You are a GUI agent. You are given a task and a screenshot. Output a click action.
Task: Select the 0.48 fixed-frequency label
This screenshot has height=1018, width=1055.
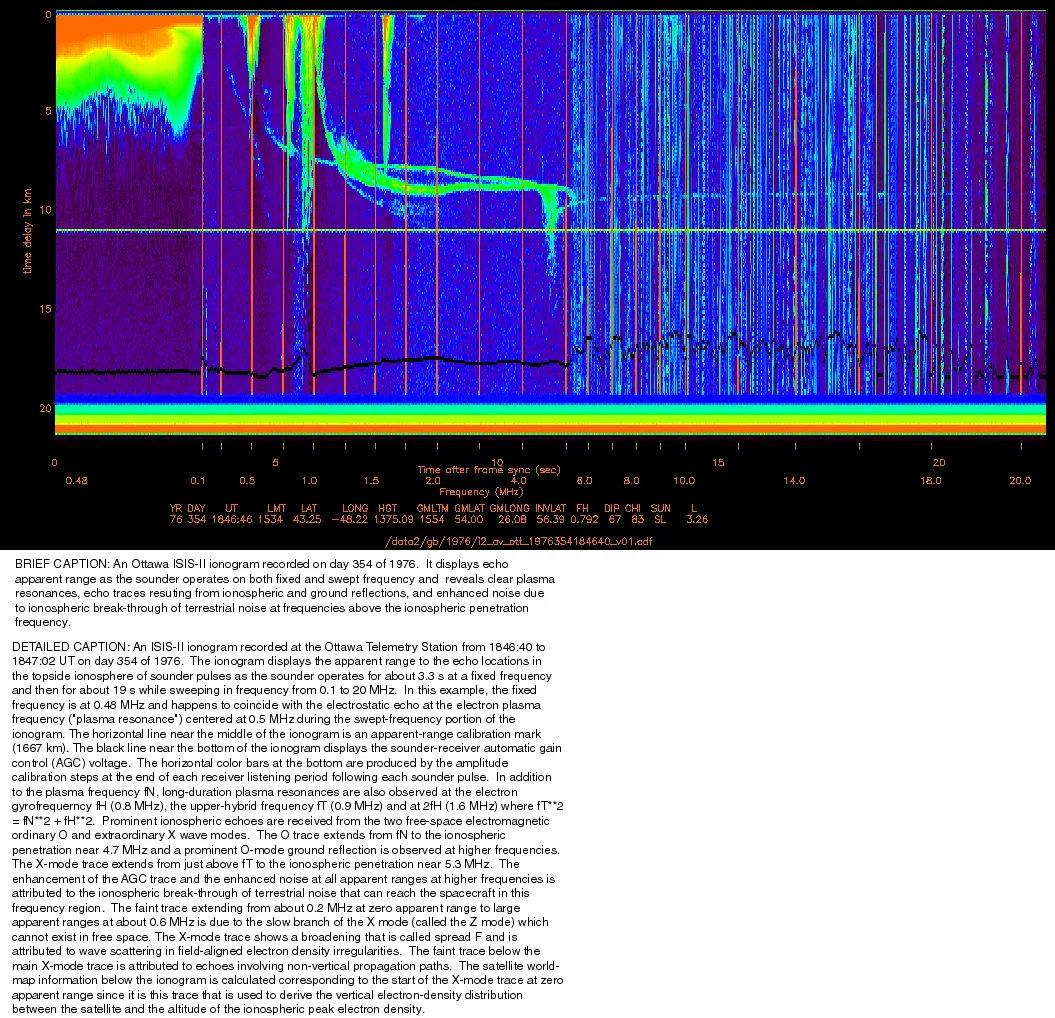click(77, 480)
